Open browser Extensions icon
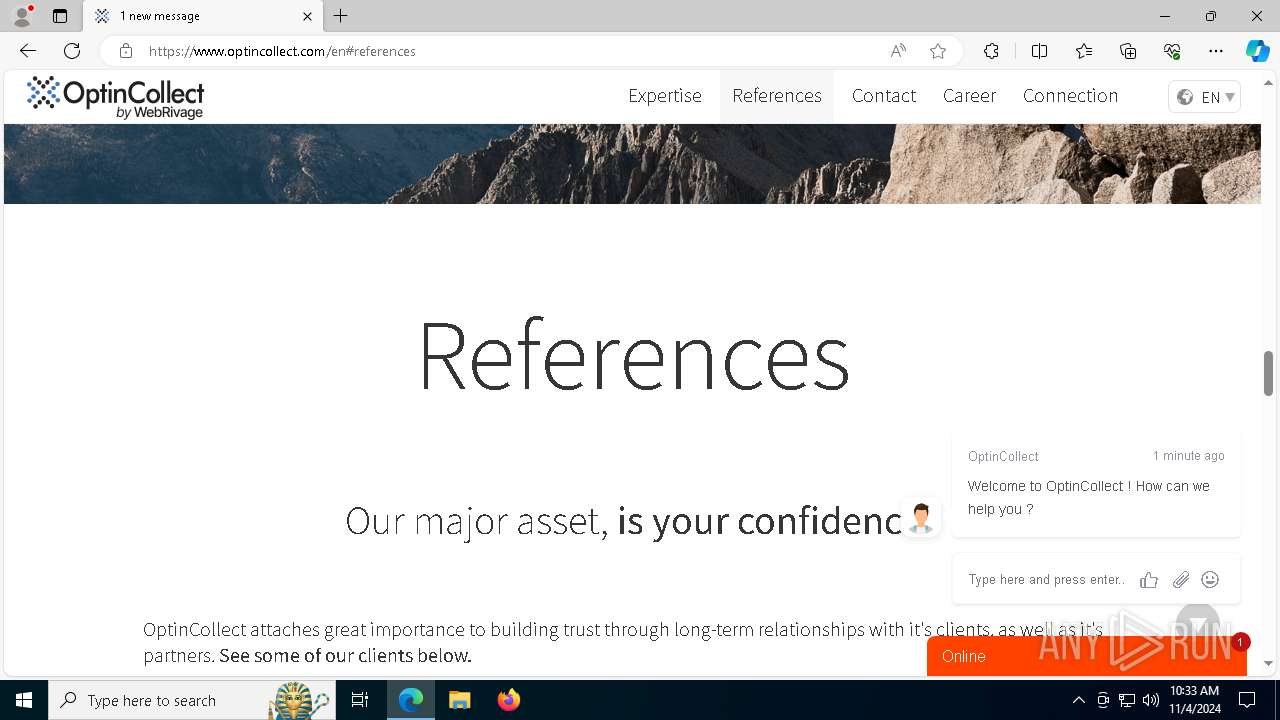The height and width of the screenshot is (720, 1280). point(991,51)
